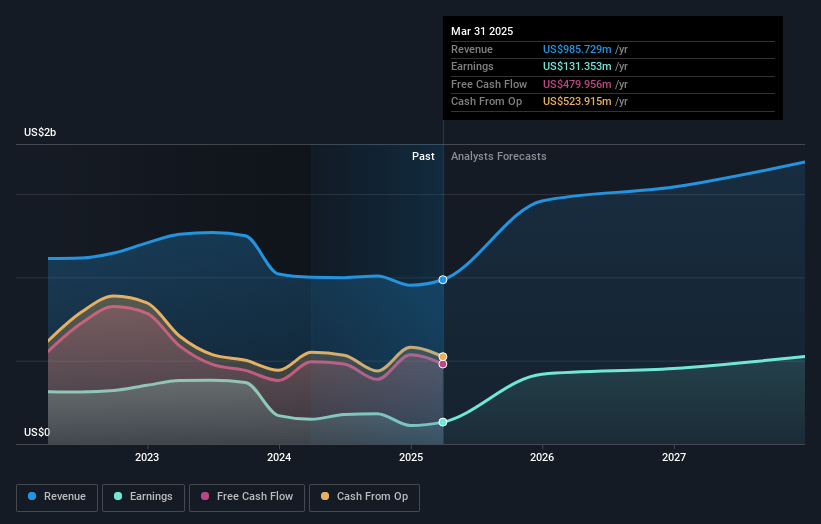The width and height of the screenshot is (821, 524).
Task: Toggle the Earnings legend button
Action: coord(143,497)
